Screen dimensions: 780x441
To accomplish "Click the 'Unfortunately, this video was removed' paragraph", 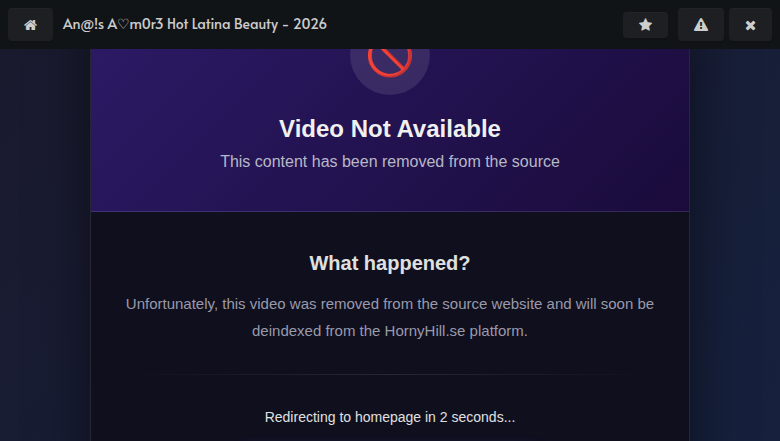I will 389,303.
